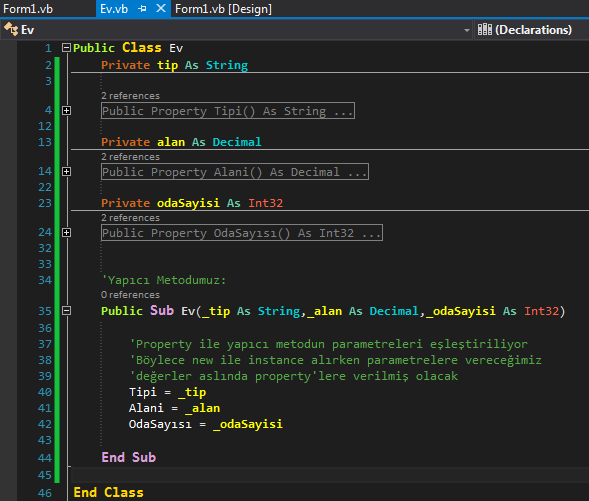Place cursor on empty line 45
The width and height of the screenshot is (589, 501).
pos(330,475)
